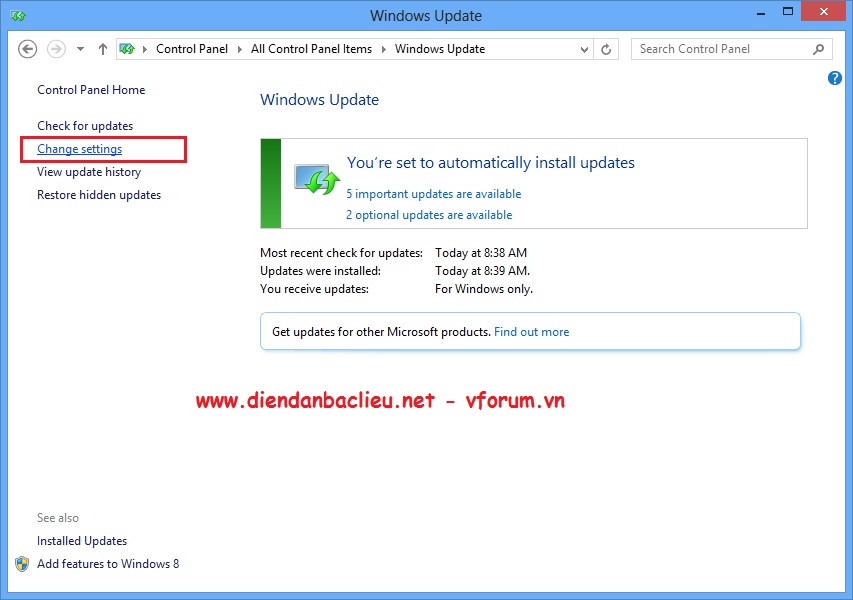Click the update status monitor icon
853x600 pixels.
coord(317,178)
